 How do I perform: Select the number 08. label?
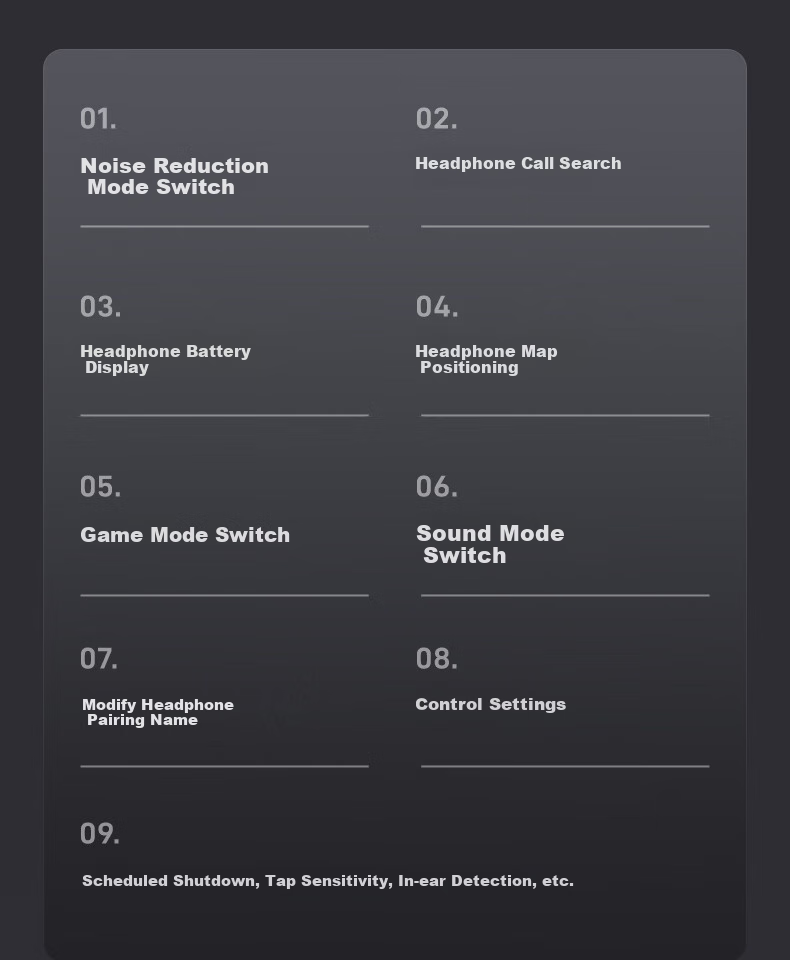[x=437, y=659]
